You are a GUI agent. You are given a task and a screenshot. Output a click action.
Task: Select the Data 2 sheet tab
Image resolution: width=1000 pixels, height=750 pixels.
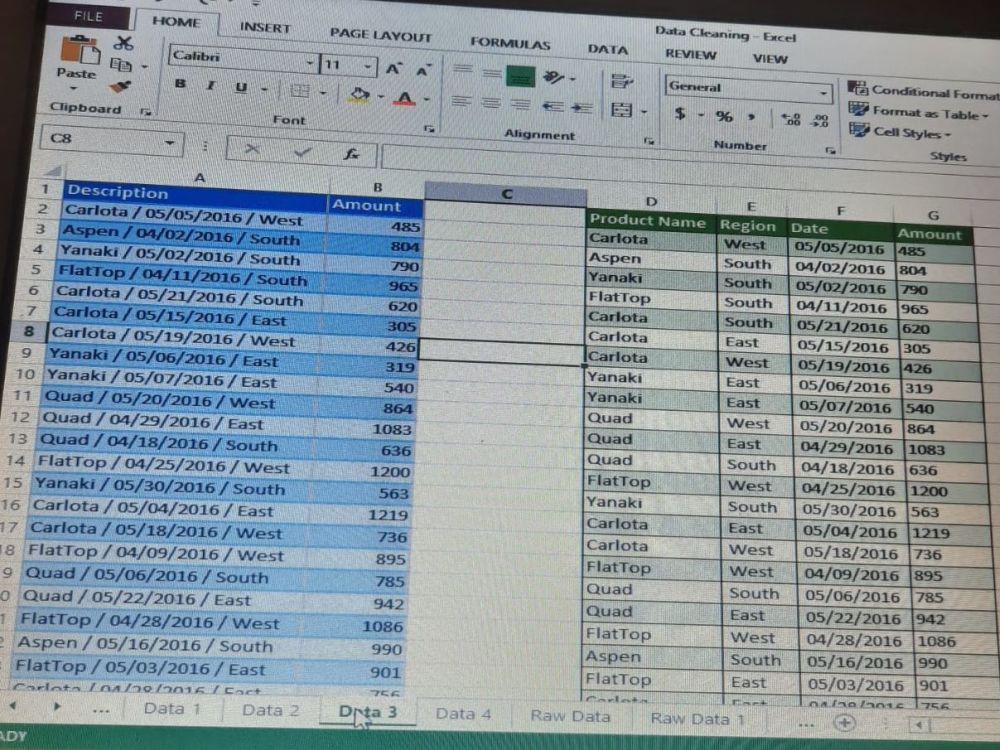point(270,710)
